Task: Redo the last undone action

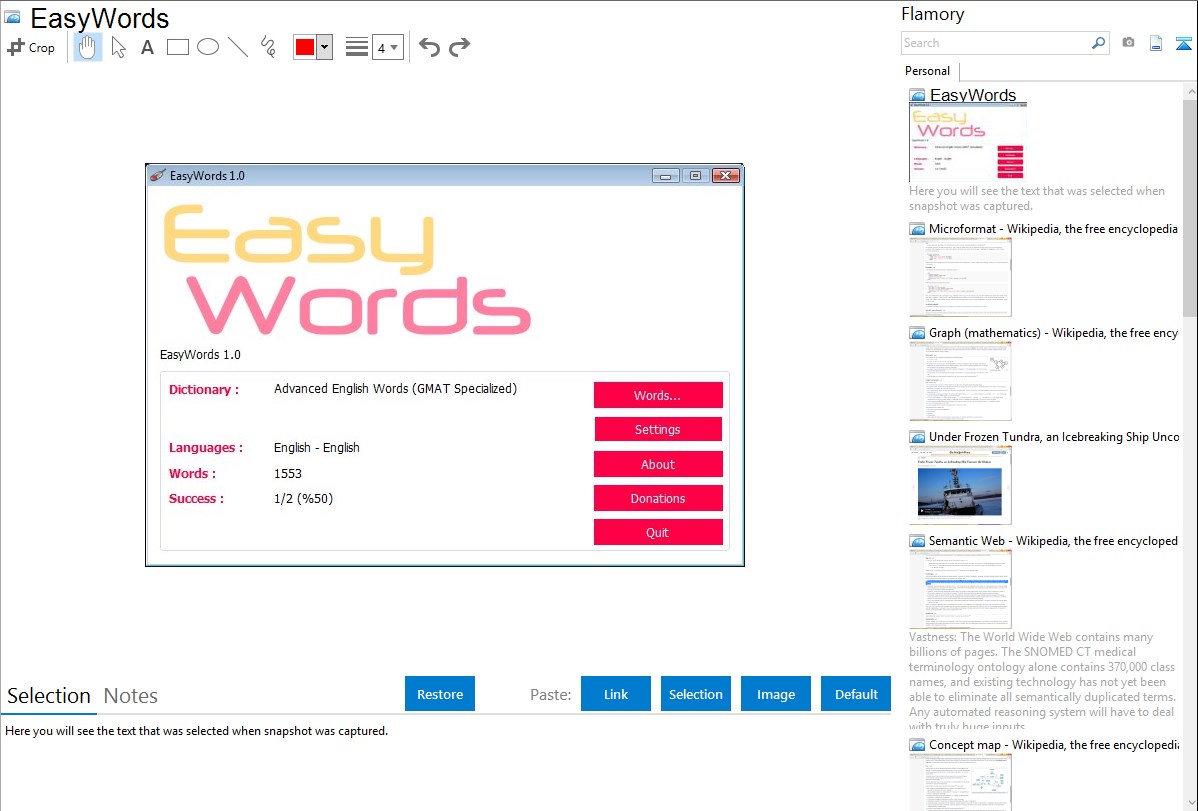Action: click(x=459, y=47)
